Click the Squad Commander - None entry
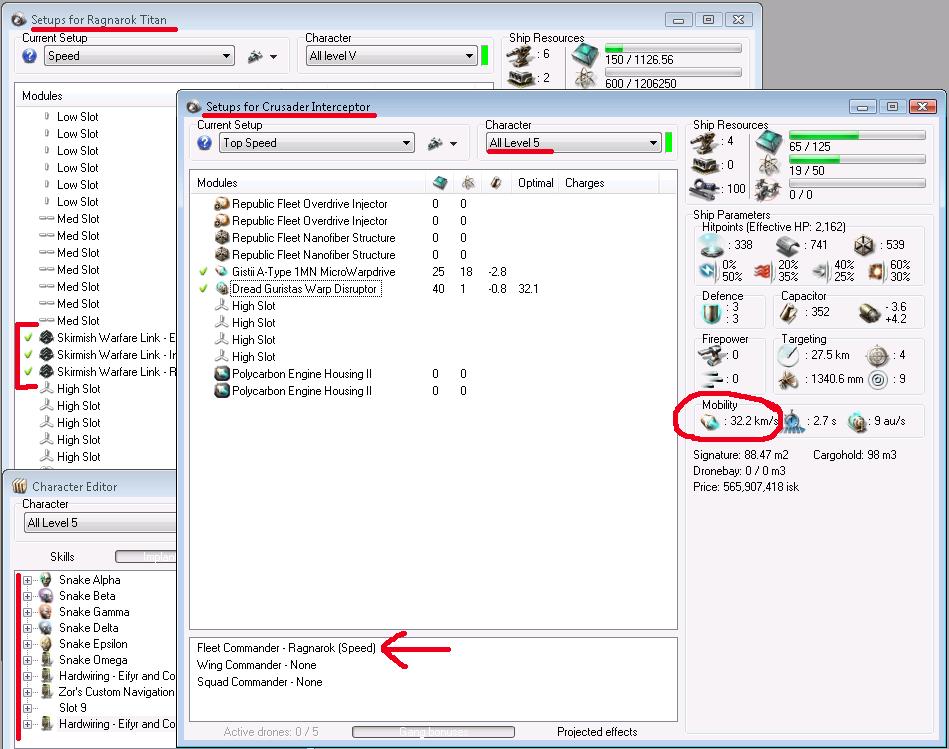The width and height of the screenshot is (949, 749). coord(260,682)
